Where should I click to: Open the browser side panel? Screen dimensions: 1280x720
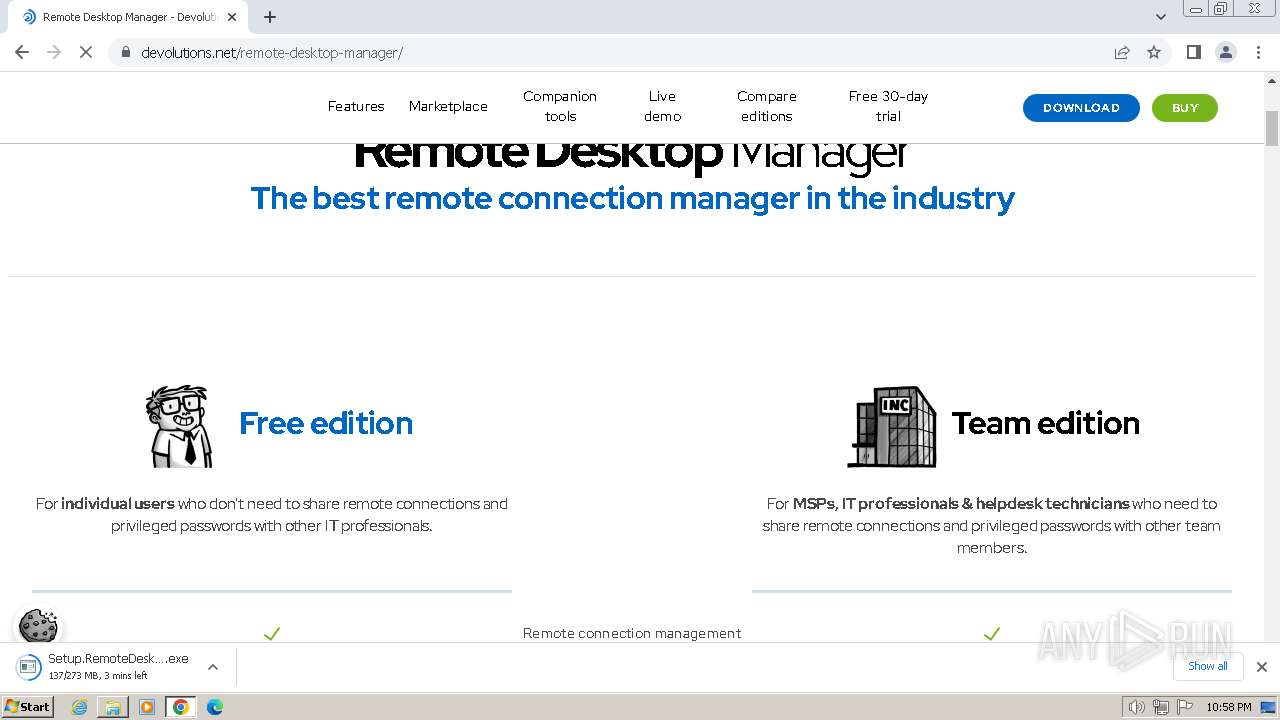1194,52
